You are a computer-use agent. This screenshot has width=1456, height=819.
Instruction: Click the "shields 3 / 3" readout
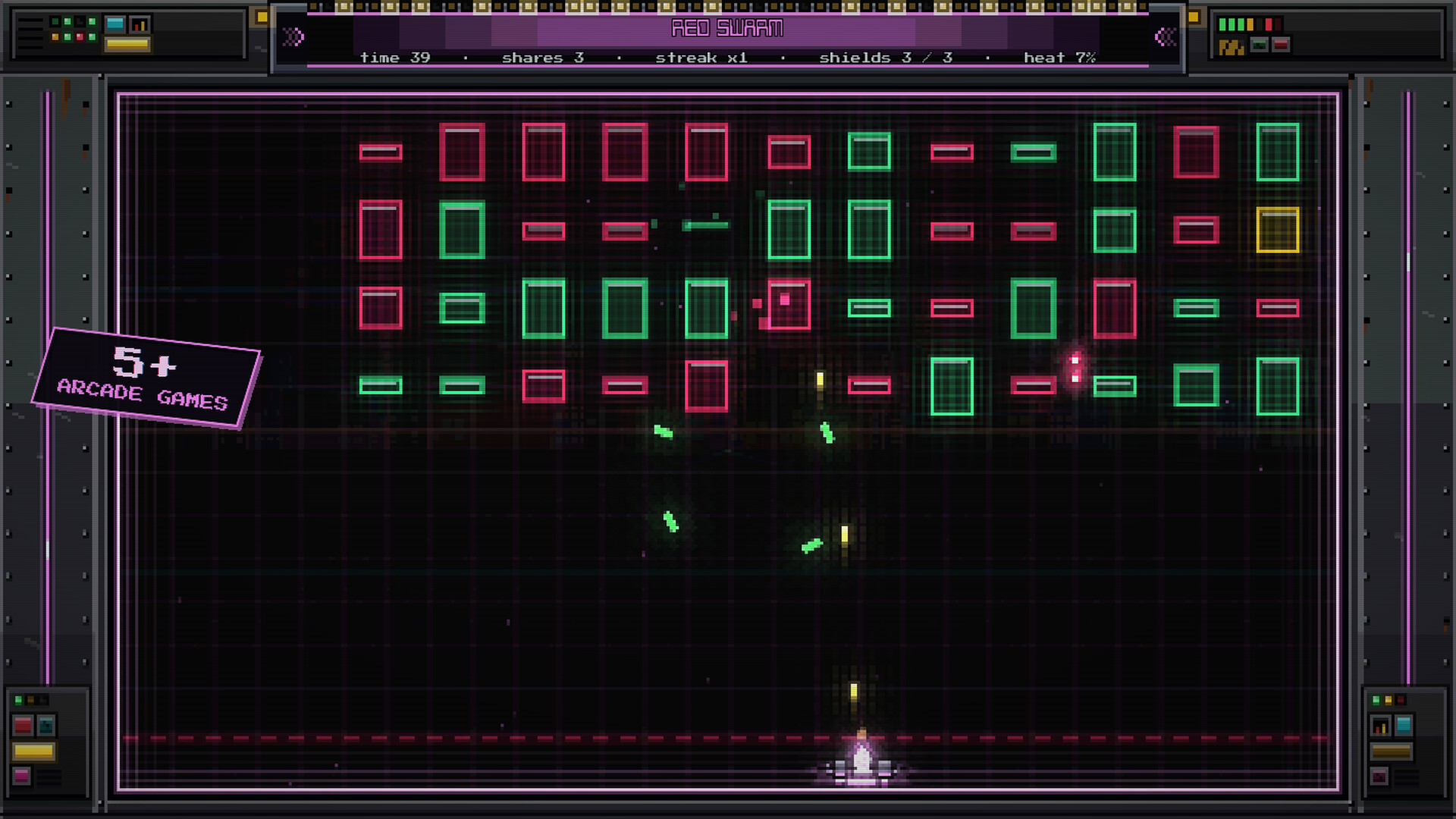click(x=886, y=58)
